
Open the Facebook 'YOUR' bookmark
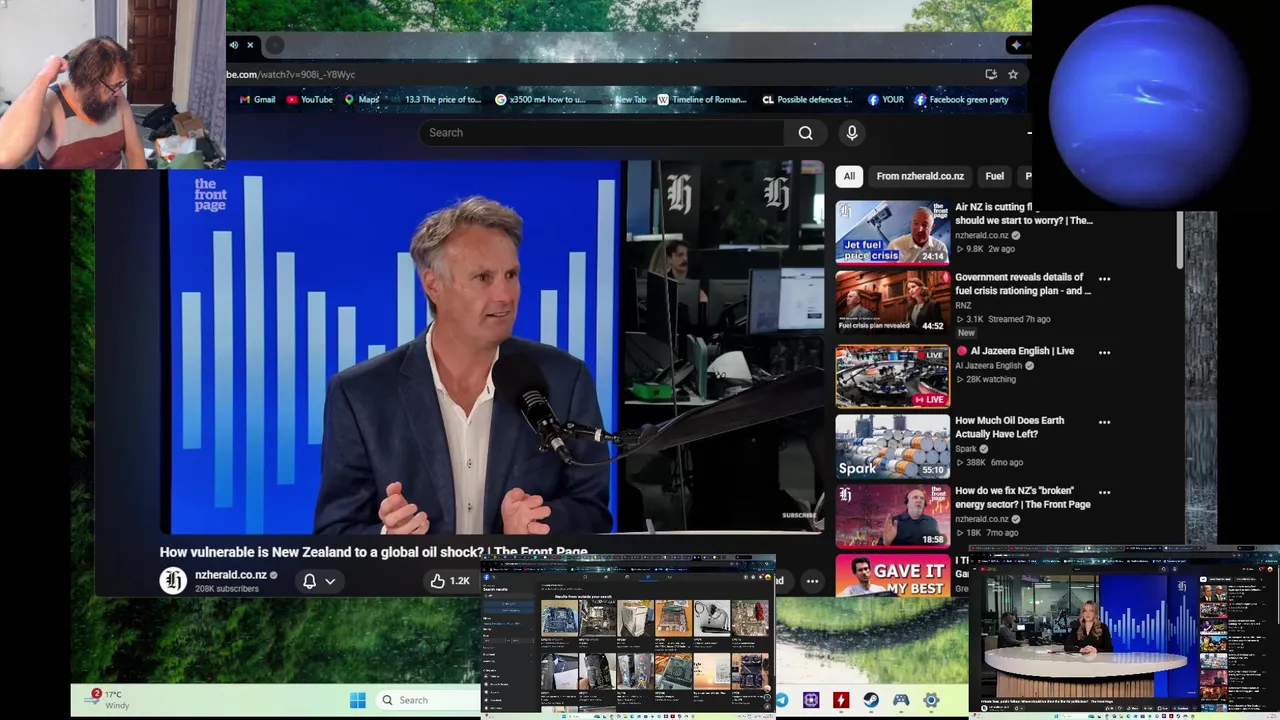point(886,100)
